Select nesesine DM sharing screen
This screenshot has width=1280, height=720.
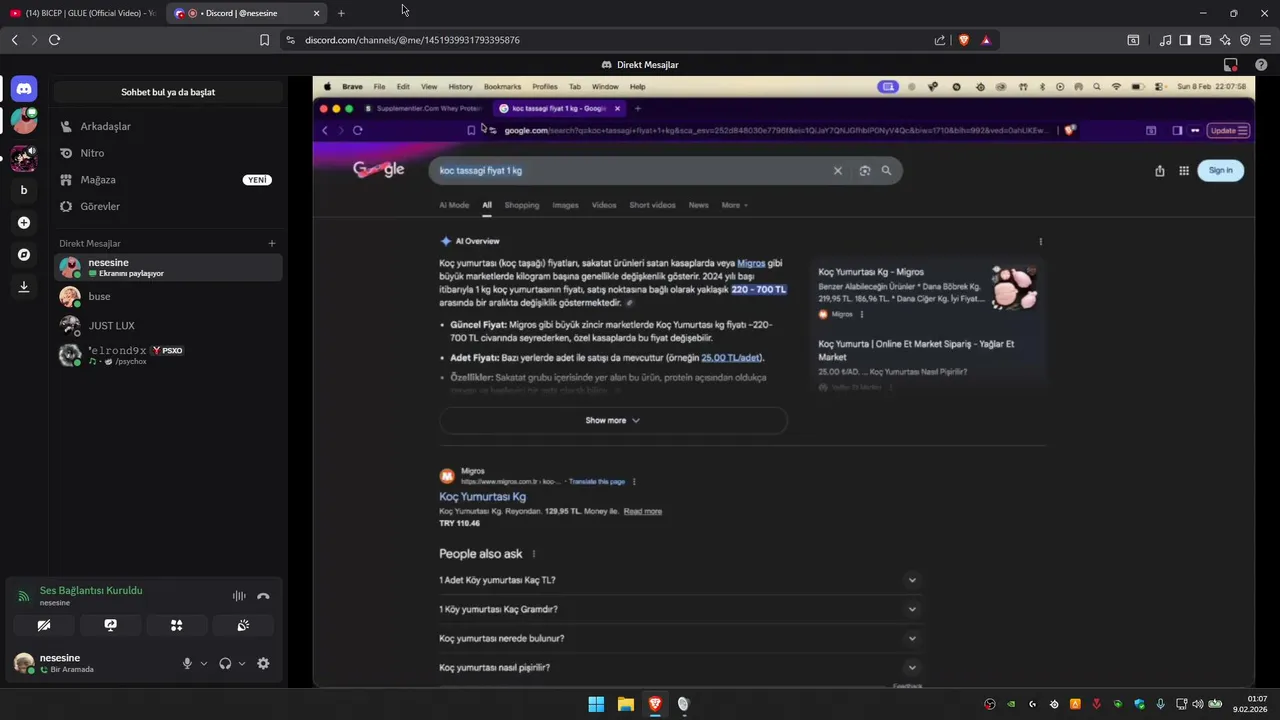168,267
